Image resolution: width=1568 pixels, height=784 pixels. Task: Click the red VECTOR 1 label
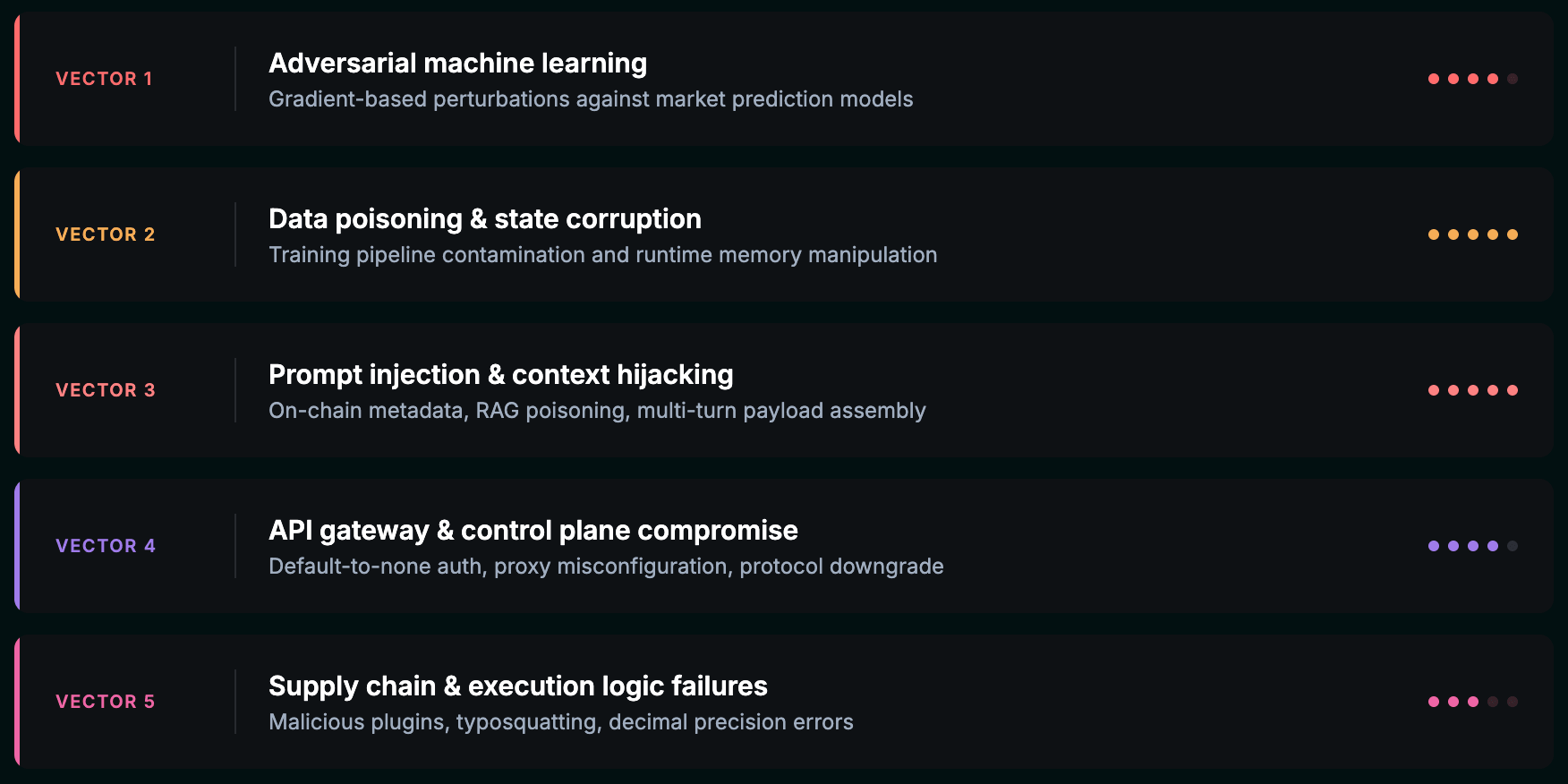point(104,79)
